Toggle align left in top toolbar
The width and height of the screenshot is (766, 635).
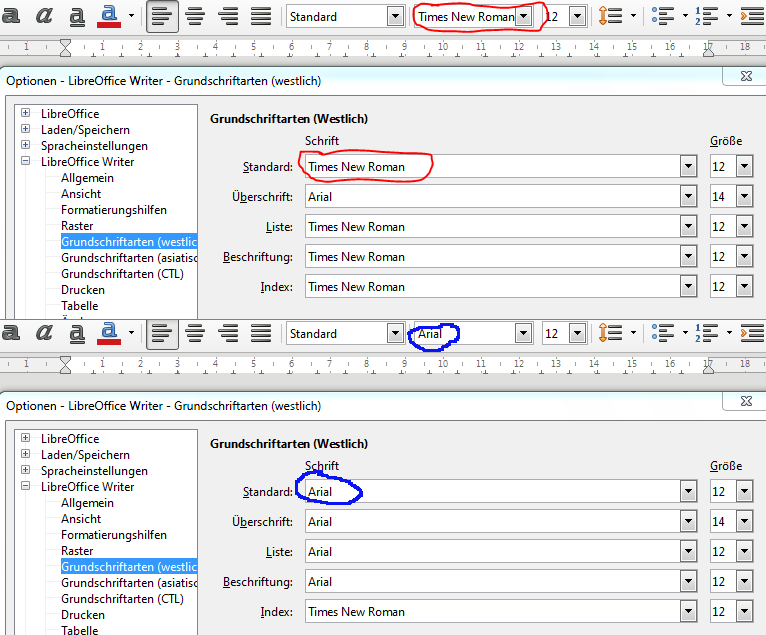162,17
